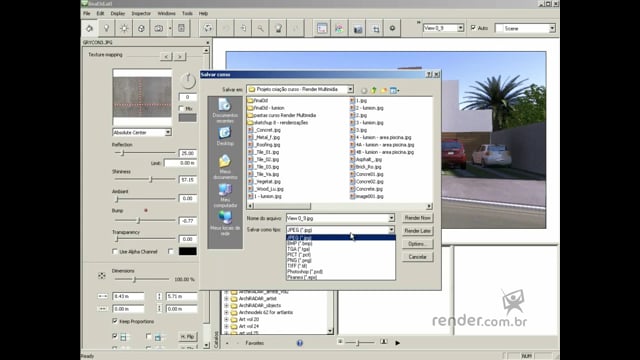This screenshot has width=640, height=360.
Task: Open the colorful catalog toolbar icon
Action: [339, 28]
